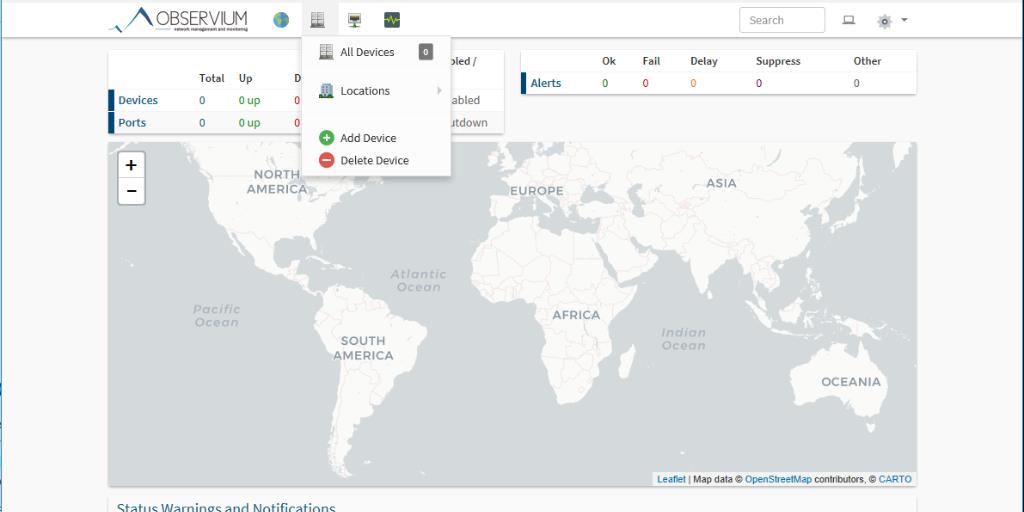Open the Health graph menu icon

pyautogui.click(x=392, y=20)
